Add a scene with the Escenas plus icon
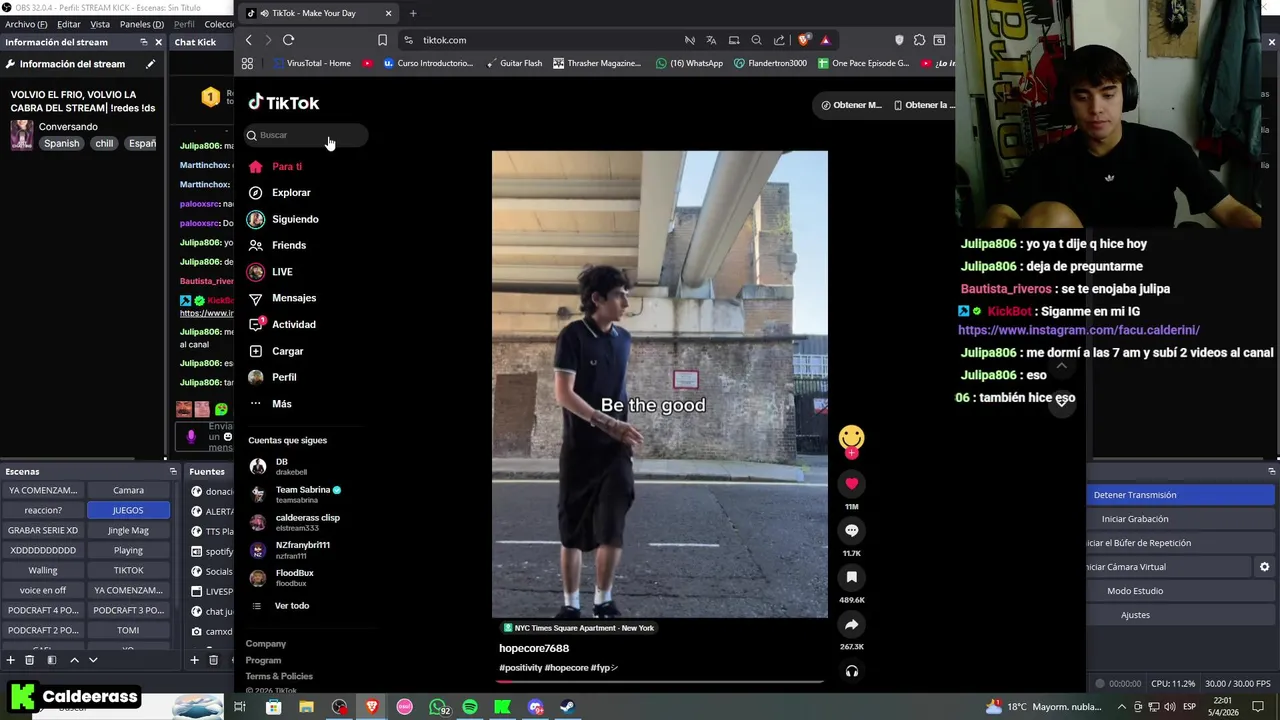This screenshot has height=720, width=1280. pyautogui.click(x=10, y=660)
